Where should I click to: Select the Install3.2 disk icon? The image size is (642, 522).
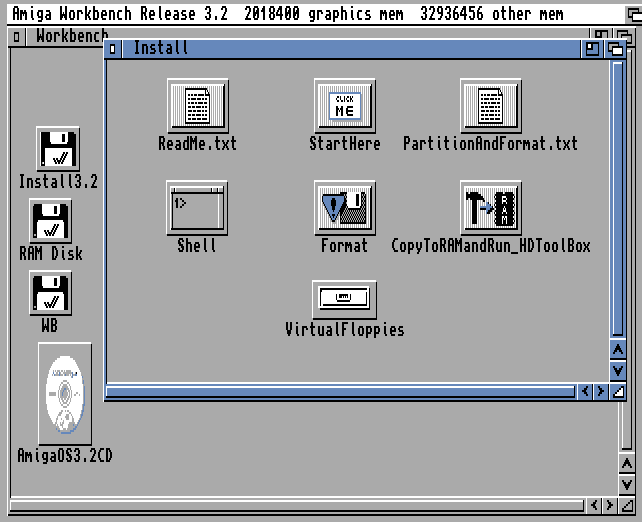58,150
